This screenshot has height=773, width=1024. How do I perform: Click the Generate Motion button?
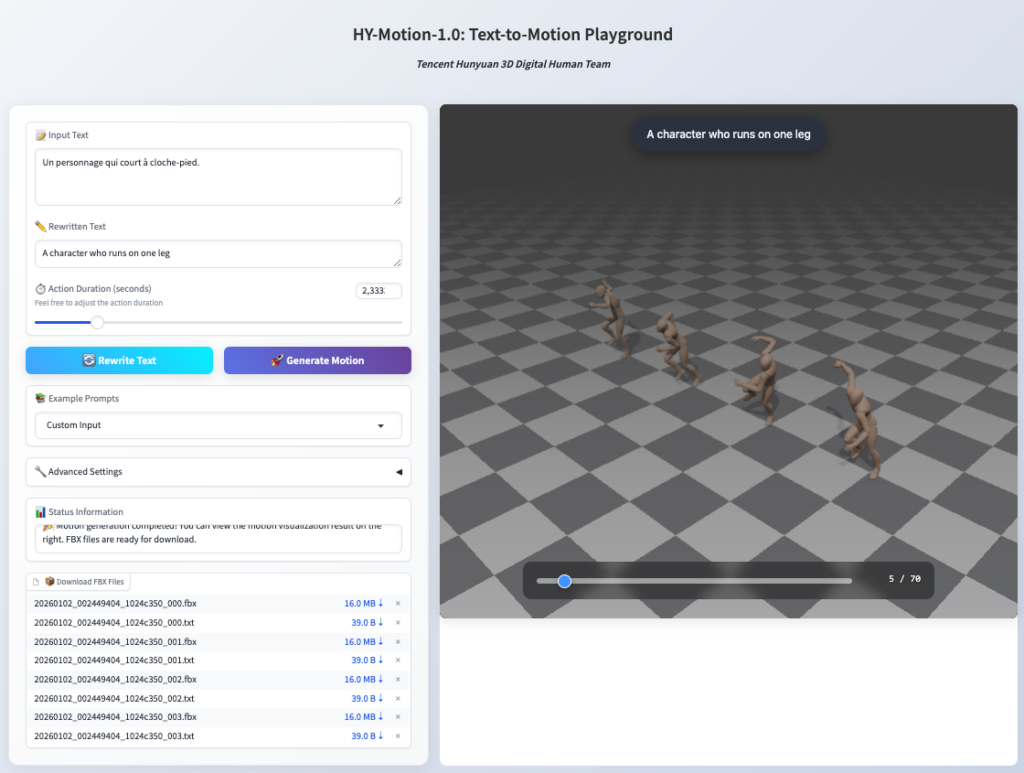[x=317, y=360]
